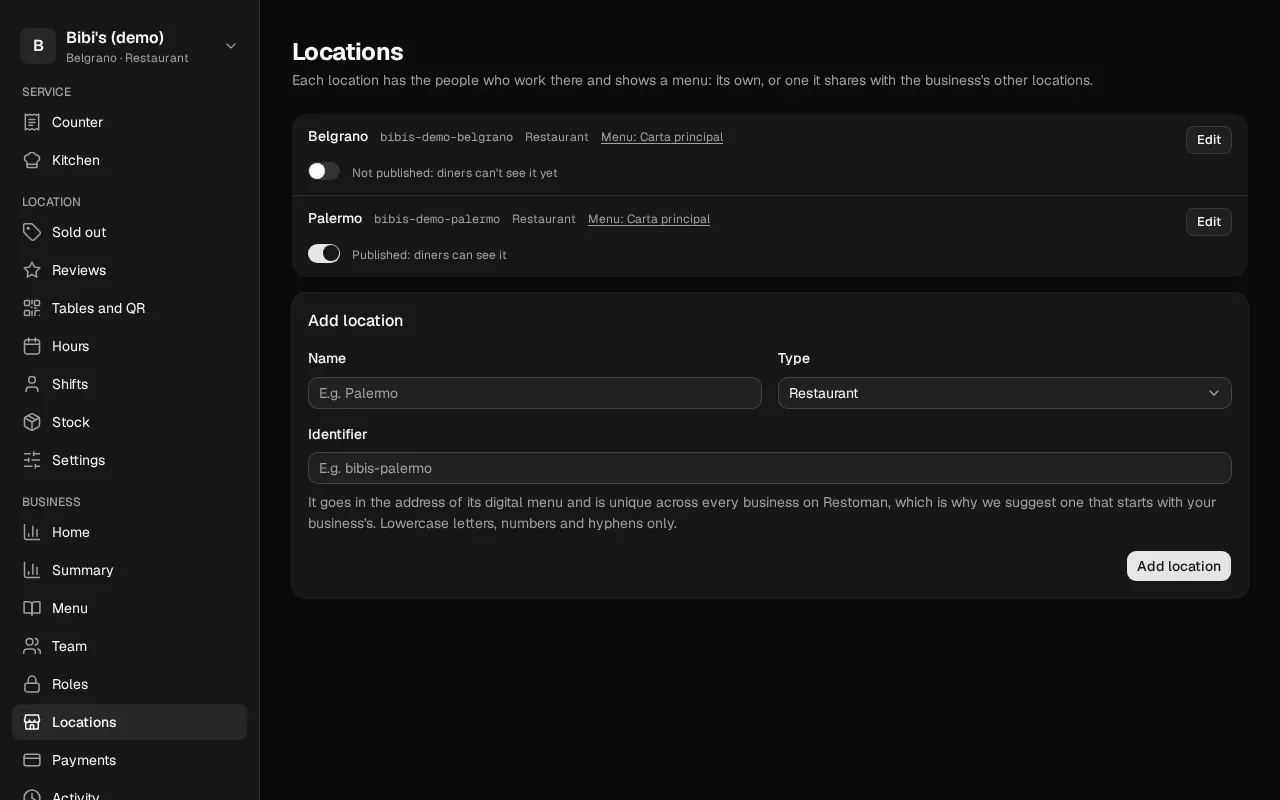The height and width of the screenshot is (800, 1280).
Task: Click 'Published: diners can see it' text
Action: 429,255
